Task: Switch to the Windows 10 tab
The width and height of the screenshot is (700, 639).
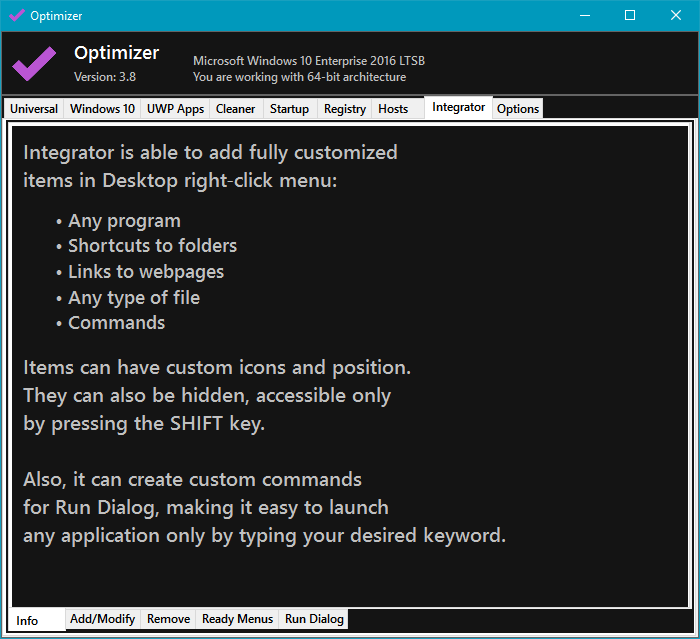Action: (103, 109)
